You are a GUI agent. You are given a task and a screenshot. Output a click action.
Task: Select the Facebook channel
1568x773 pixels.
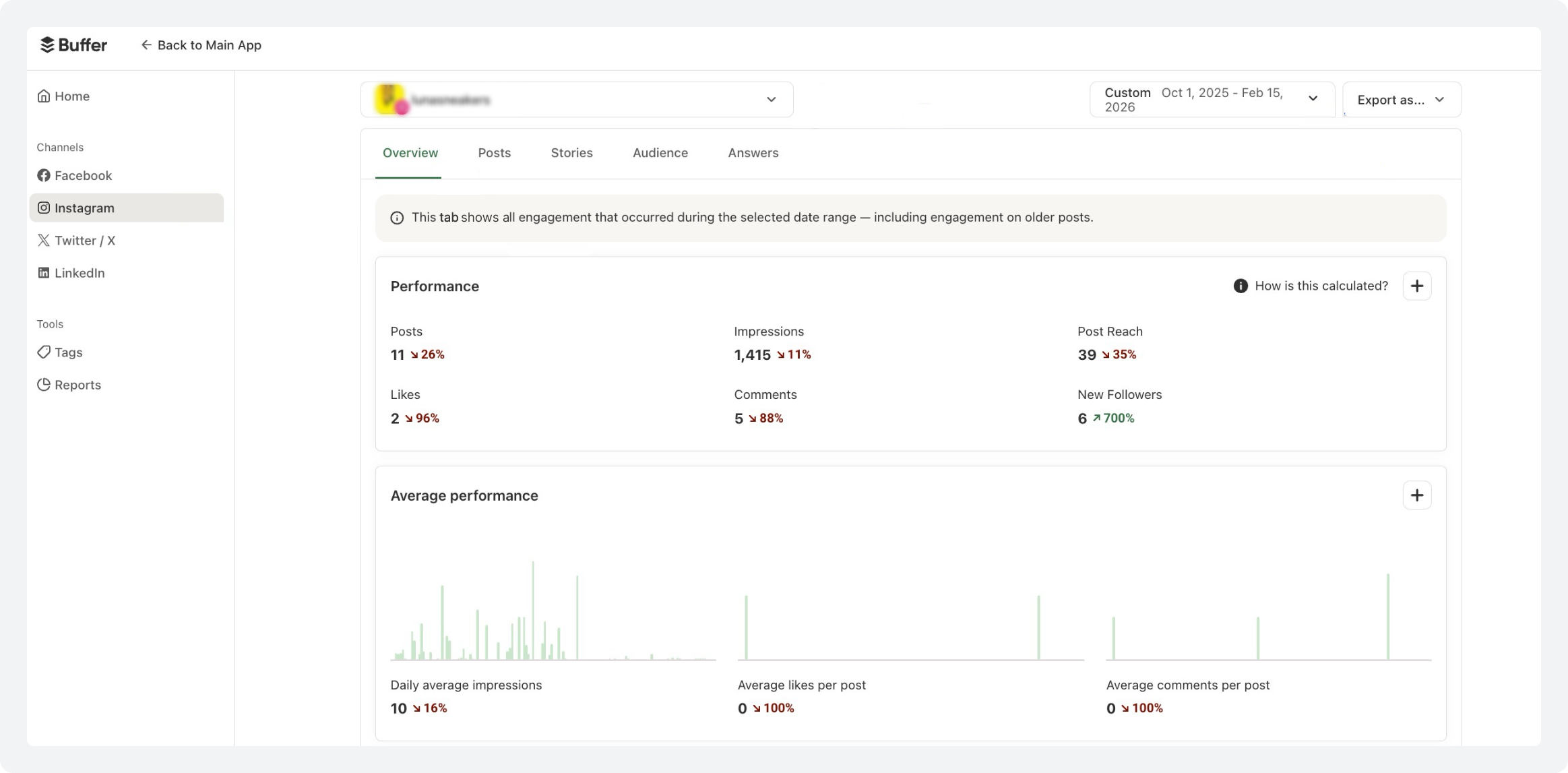pos(126,175)
